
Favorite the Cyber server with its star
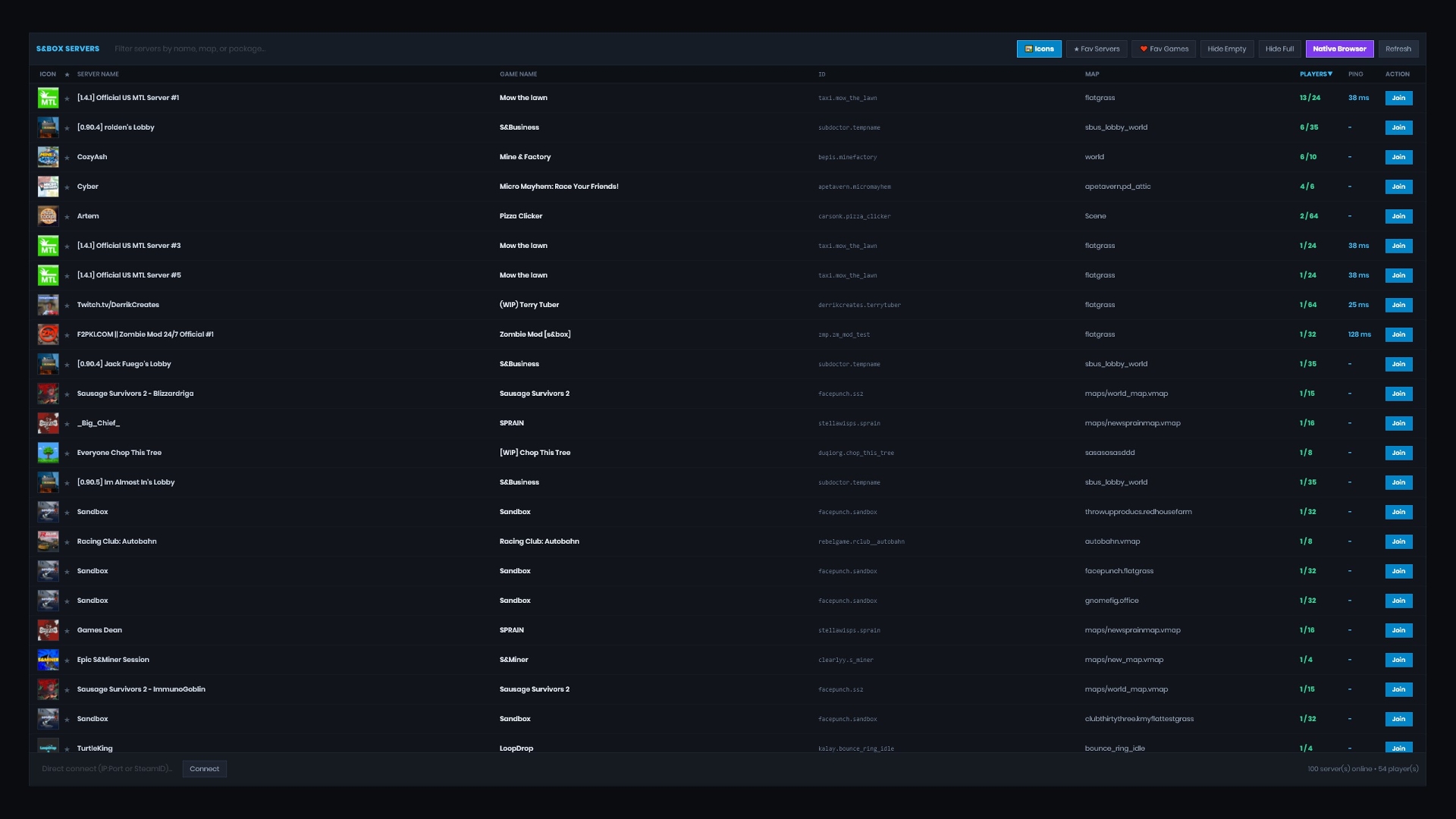tap(67, 187)
